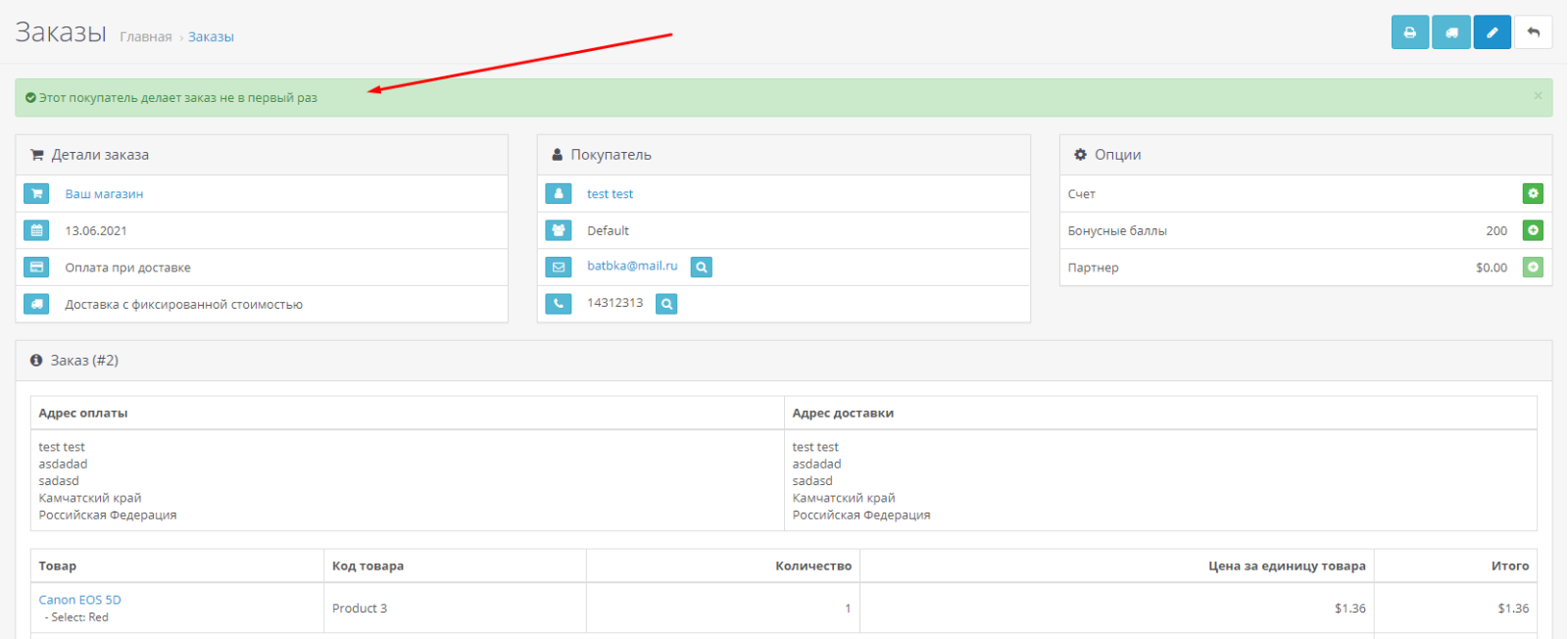The height and width of the screenshot is (639, 1568).
Task: Click the Покупатель panel heading
Action: coord(784,155)
